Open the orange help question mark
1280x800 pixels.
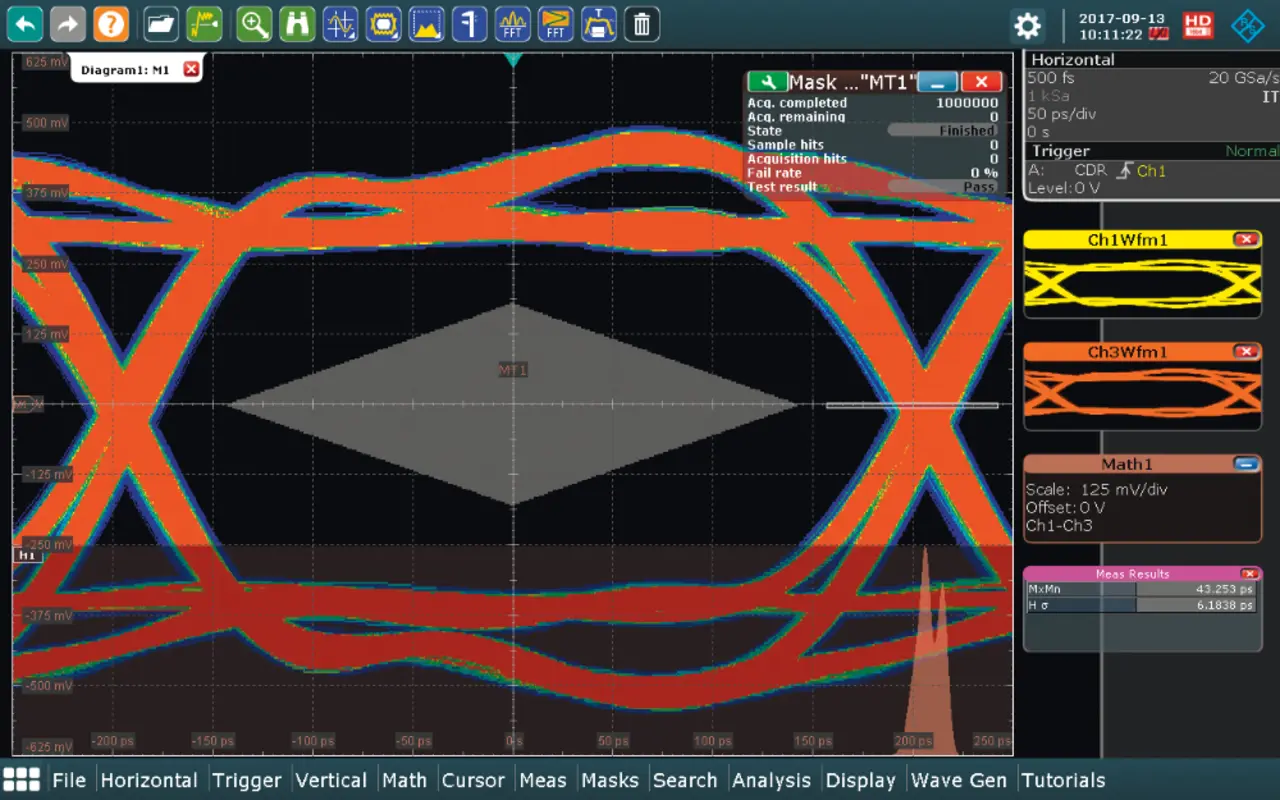[x=111, y=24]
